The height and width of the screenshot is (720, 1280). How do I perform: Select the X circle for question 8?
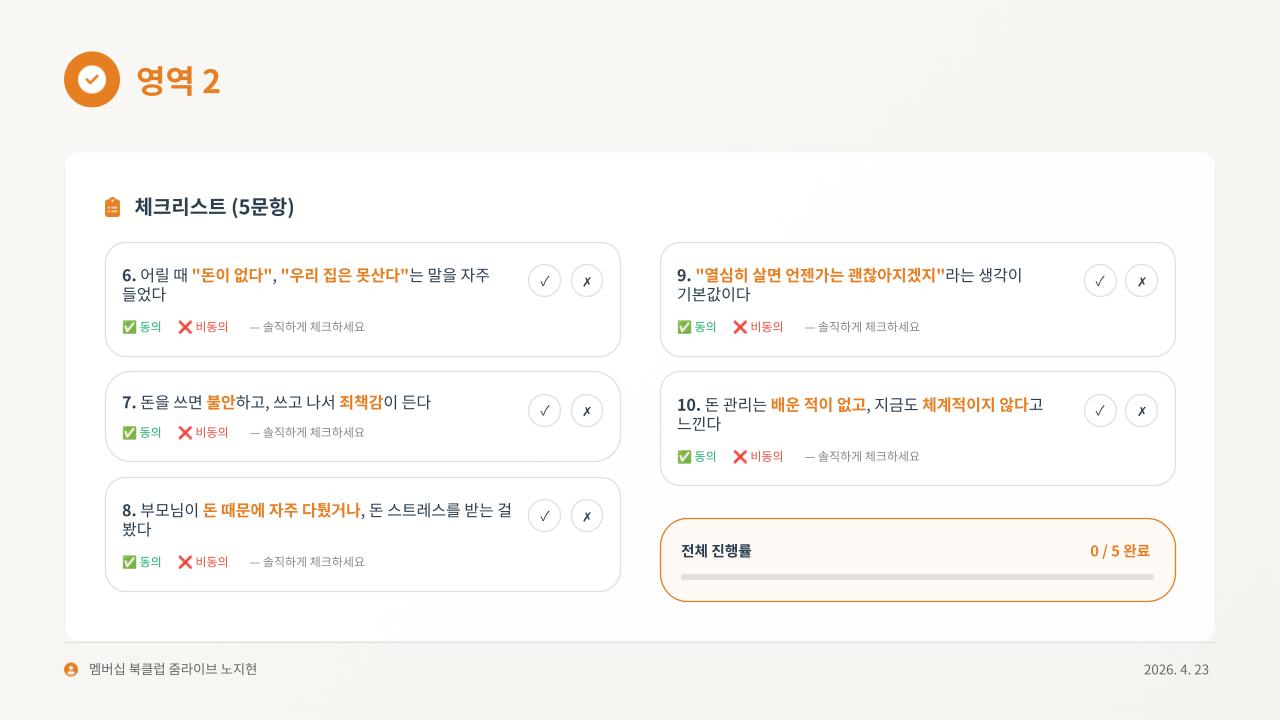tap(587, 516)
